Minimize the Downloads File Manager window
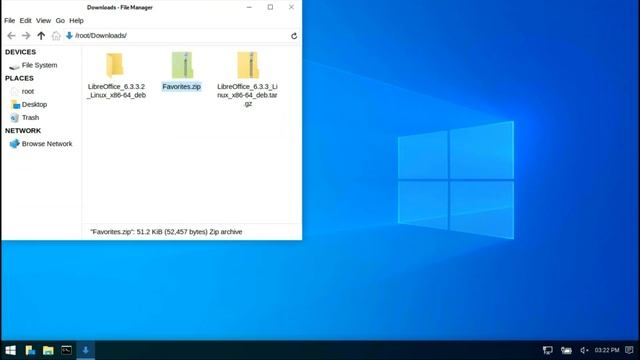Screen dimensions: 640x360 (249, 7)
